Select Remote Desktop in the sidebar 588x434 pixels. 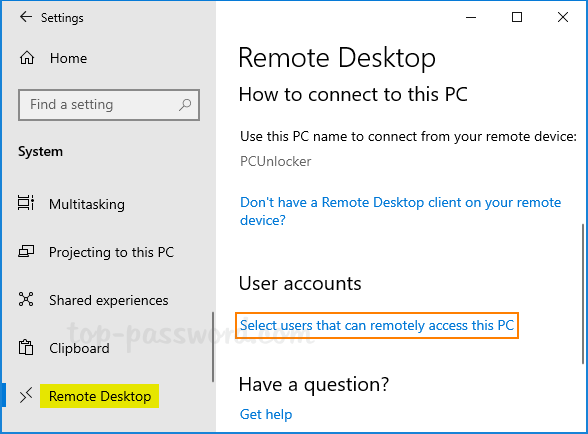click(x=100, y=396)
